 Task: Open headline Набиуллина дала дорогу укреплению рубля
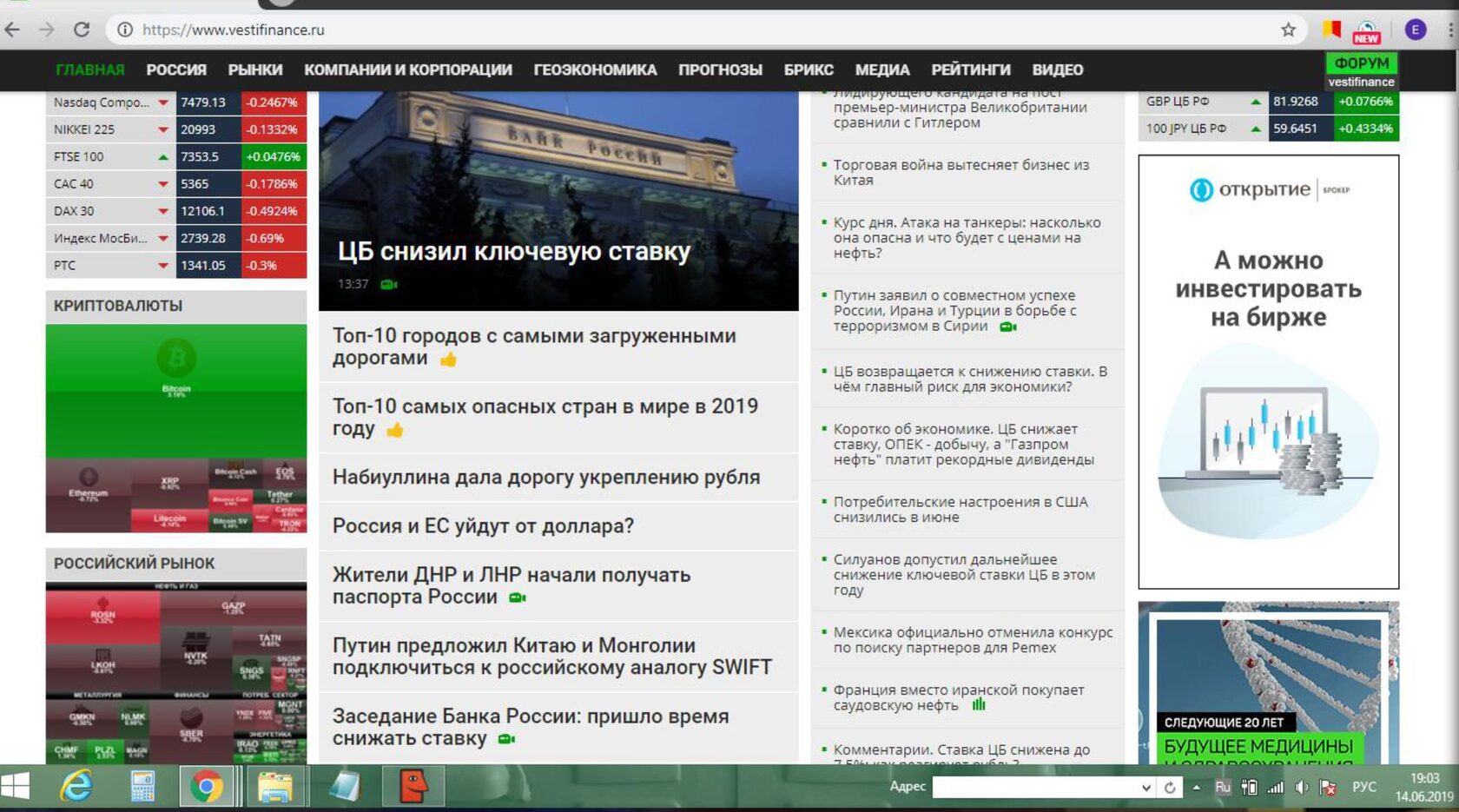(546, 477)
